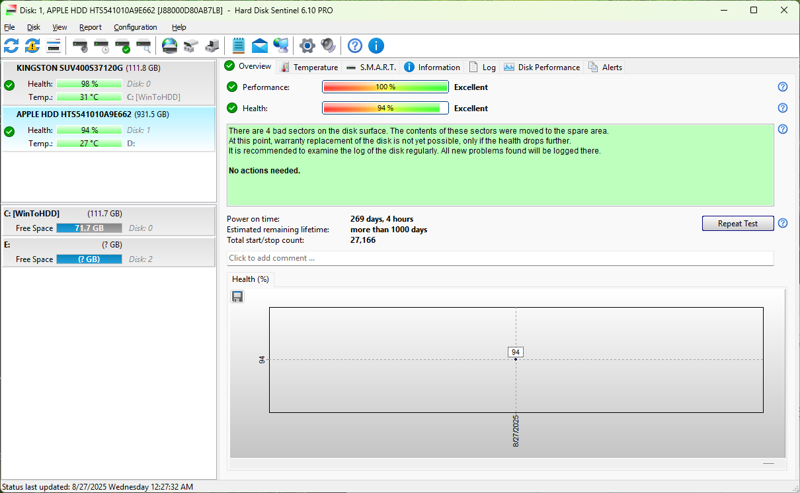The image size is (800, 493).
Task: Click the Health 94 % gradient bar
Action: tap(385, 108)
